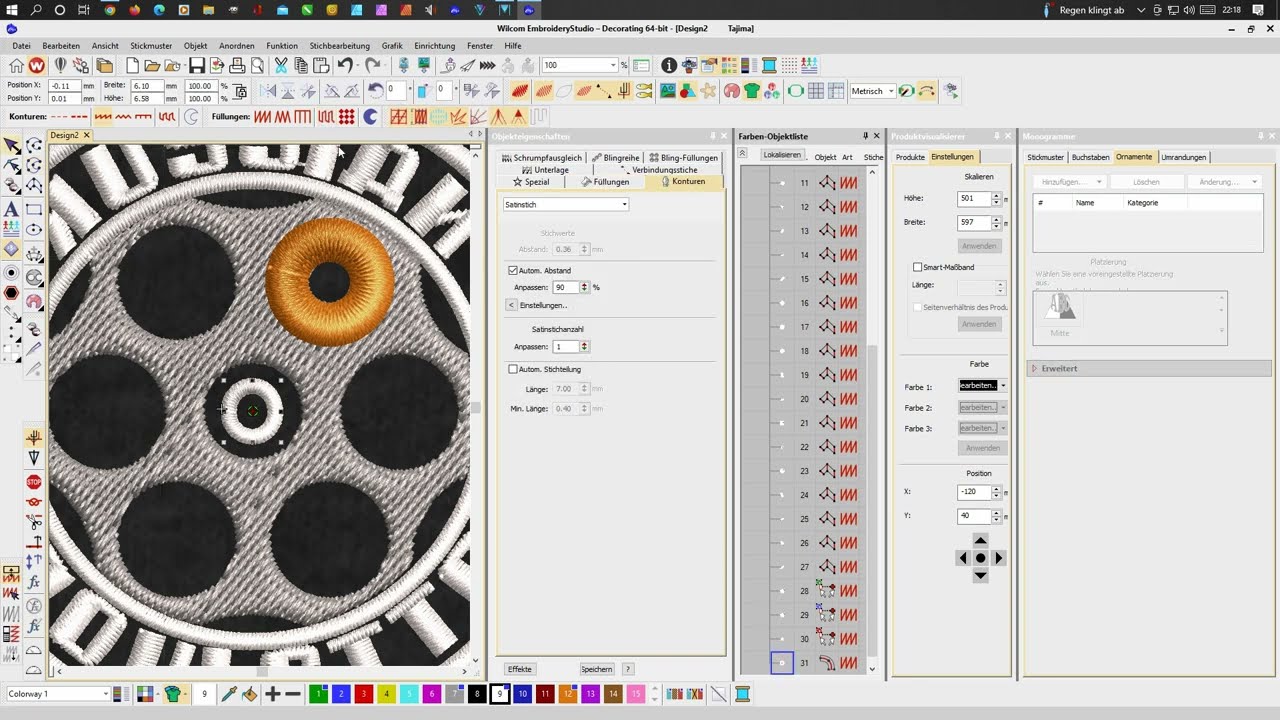Click the color picker eyedropper icon

pos(229,694)
